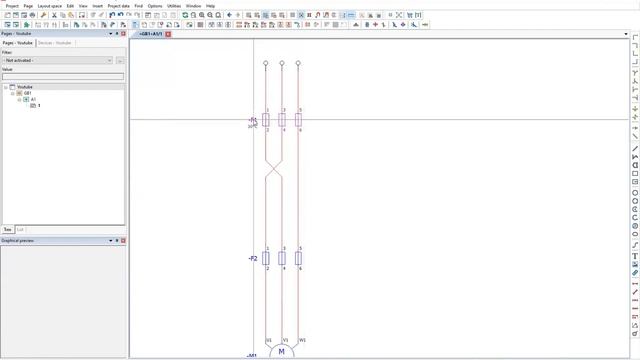Select page 1 in the tree

click(39, 106)
